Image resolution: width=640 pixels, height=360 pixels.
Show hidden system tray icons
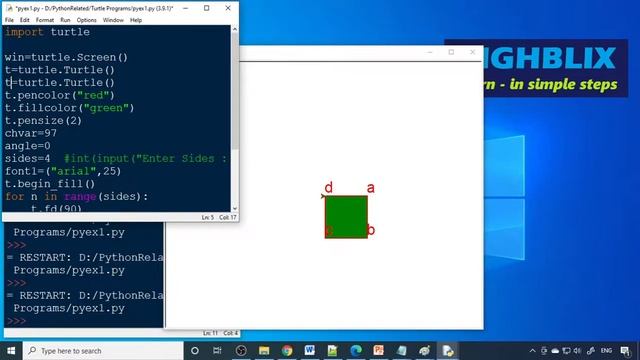coord(532,351)
